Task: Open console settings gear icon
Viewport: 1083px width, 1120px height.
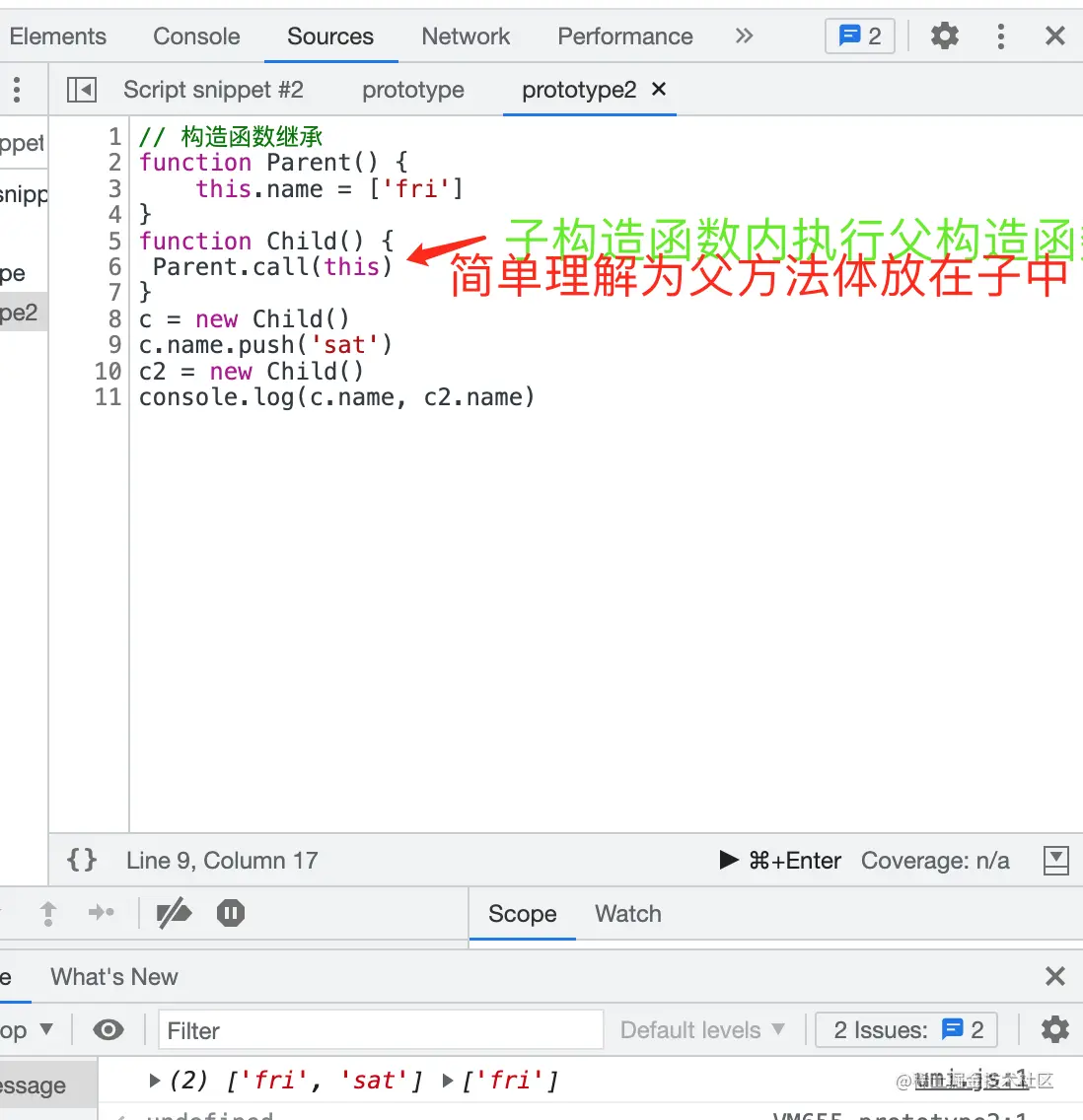Action: pos(1055,1030)
